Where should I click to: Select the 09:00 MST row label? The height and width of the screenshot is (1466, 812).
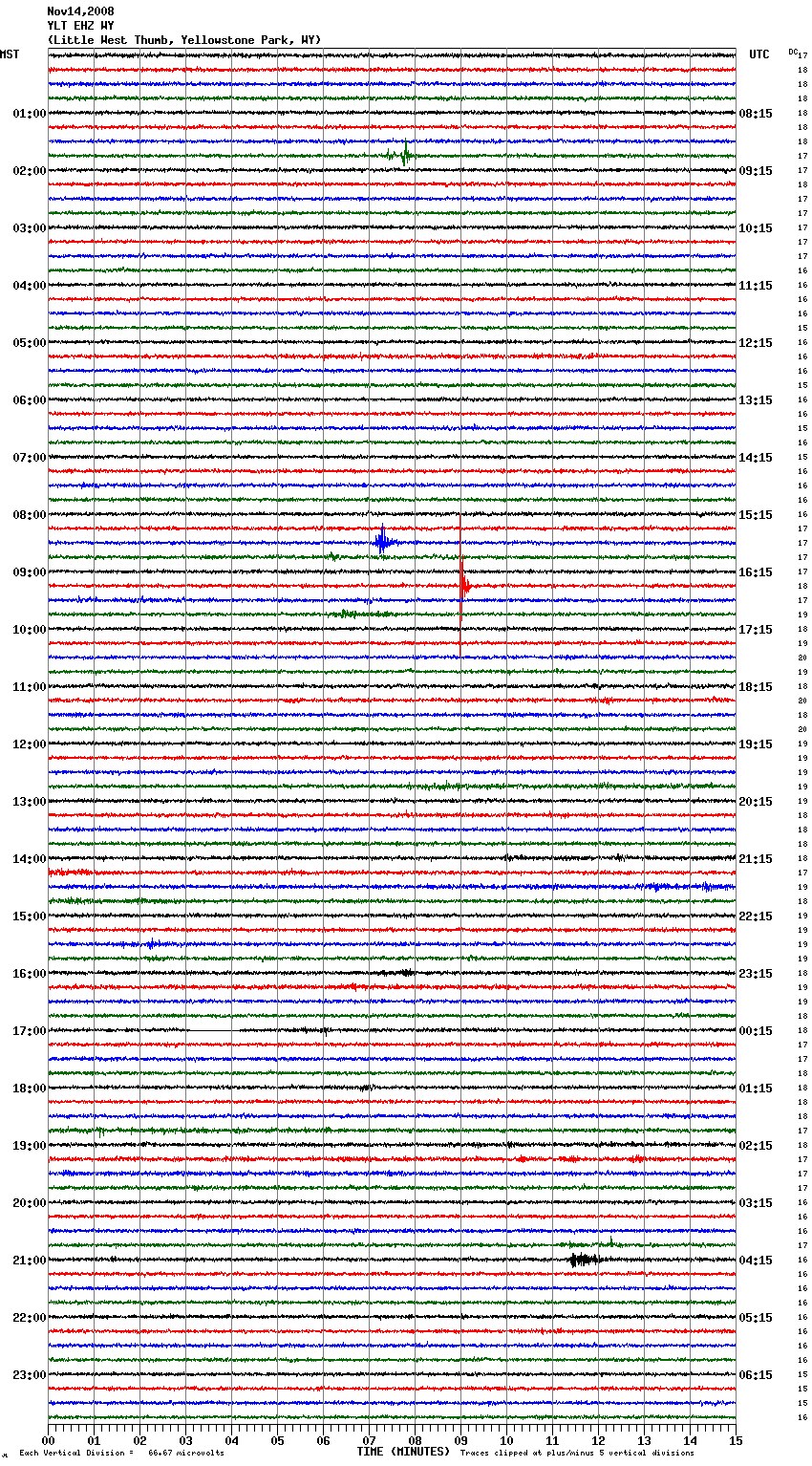(x=30, y=572)
